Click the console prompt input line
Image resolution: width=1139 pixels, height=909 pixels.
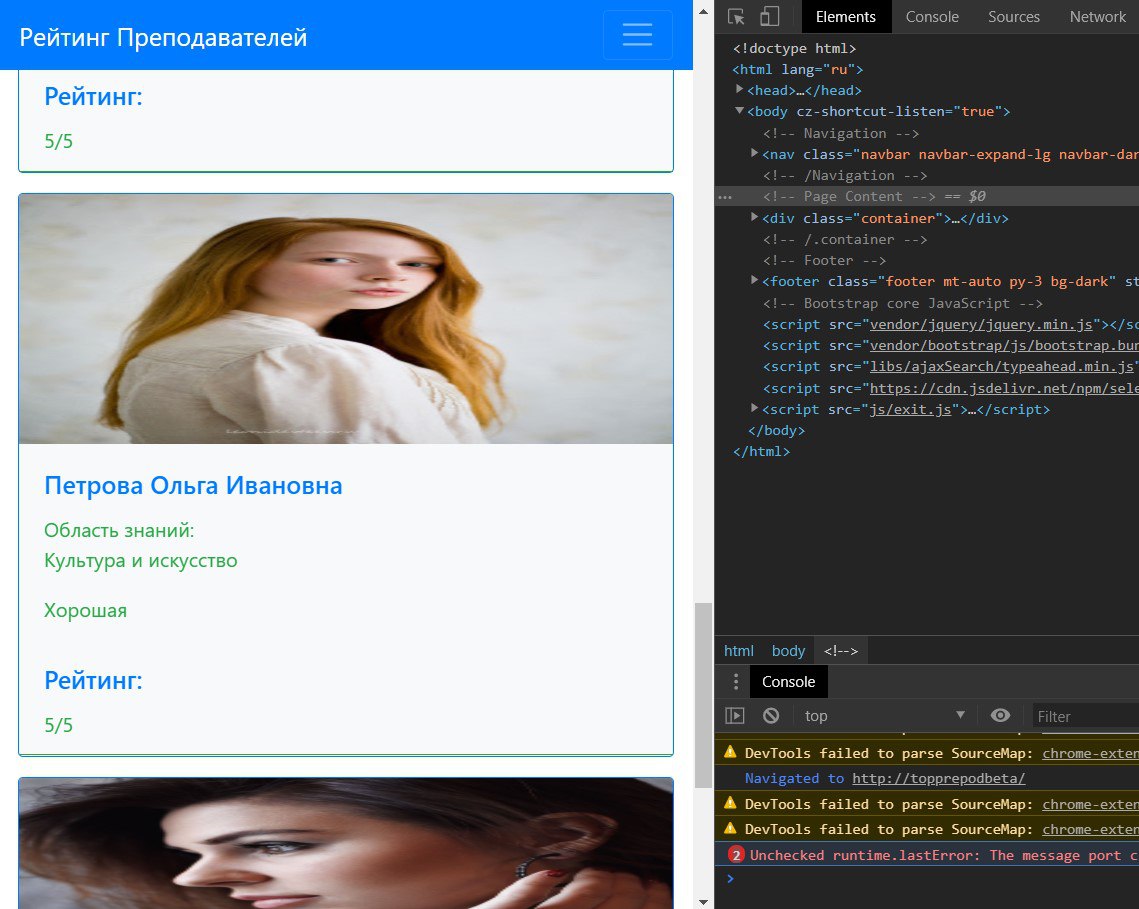(937, 878)
